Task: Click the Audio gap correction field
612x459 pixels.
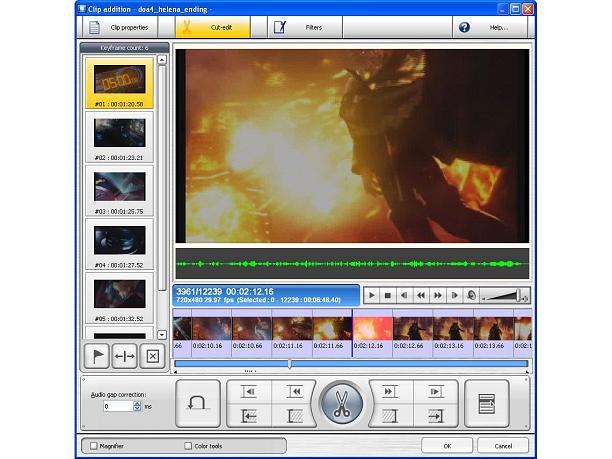Action: coord(118,406)
